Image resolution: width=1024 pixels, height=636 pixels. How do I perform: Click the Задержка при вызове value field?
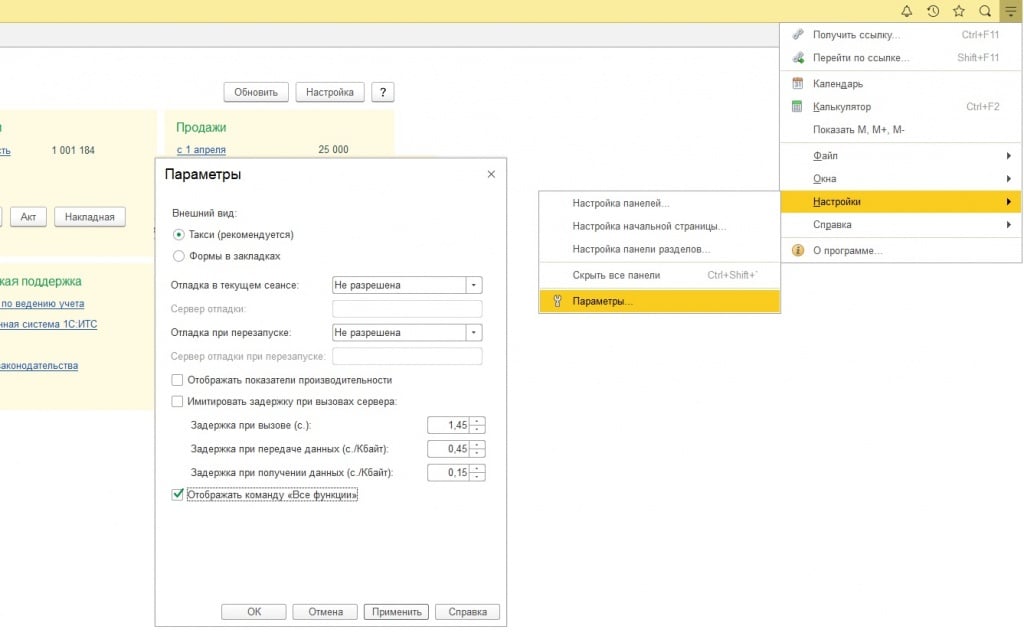tap(448, 425)
